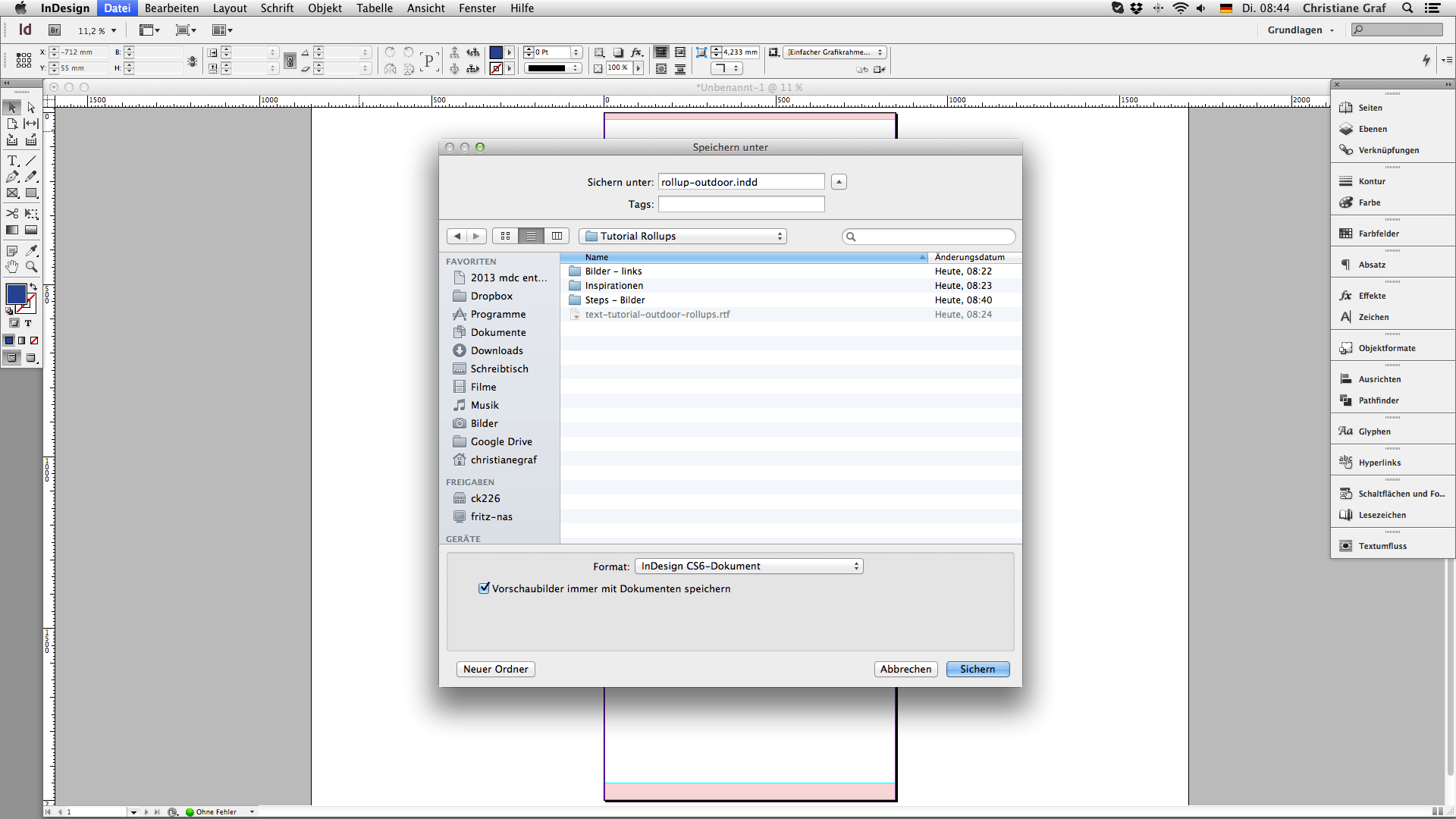Open the Layout menu

[229, 8]
